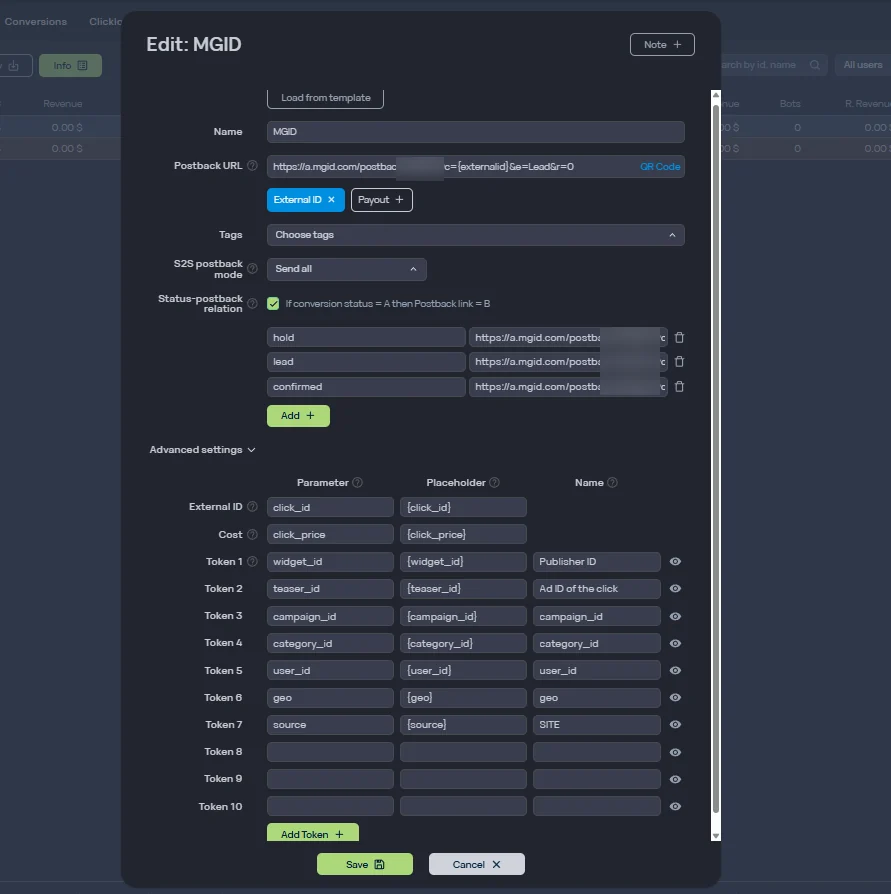The image size is (891, 894).
Task: Click the dialog scrollbar up arrow
Action: [716, 95]
